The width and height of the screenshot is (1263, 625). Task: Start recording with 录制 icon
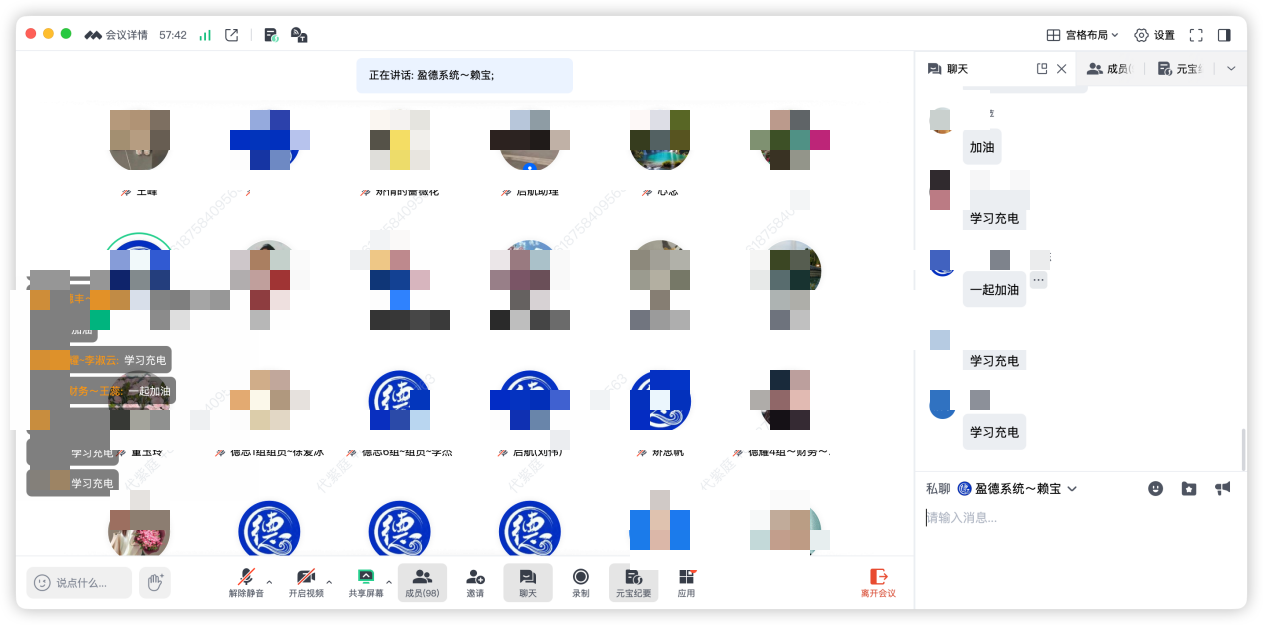click(x=580, y=578)
